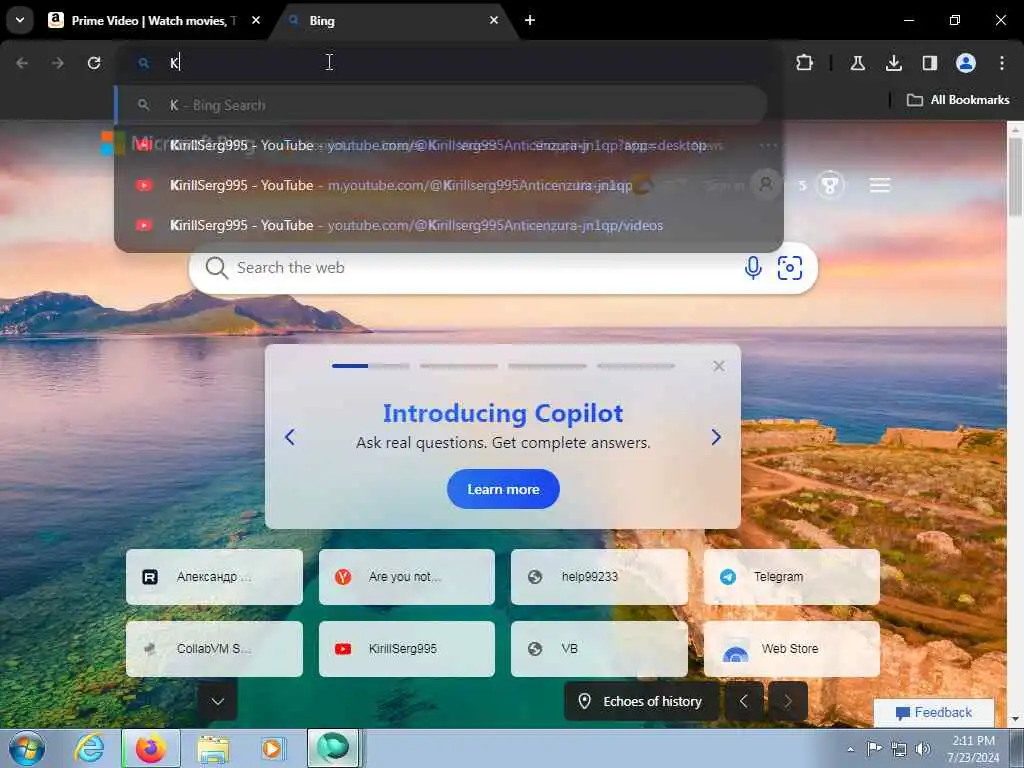1024x768 pixels.
Task: Reload the current page
Action: 94,63
